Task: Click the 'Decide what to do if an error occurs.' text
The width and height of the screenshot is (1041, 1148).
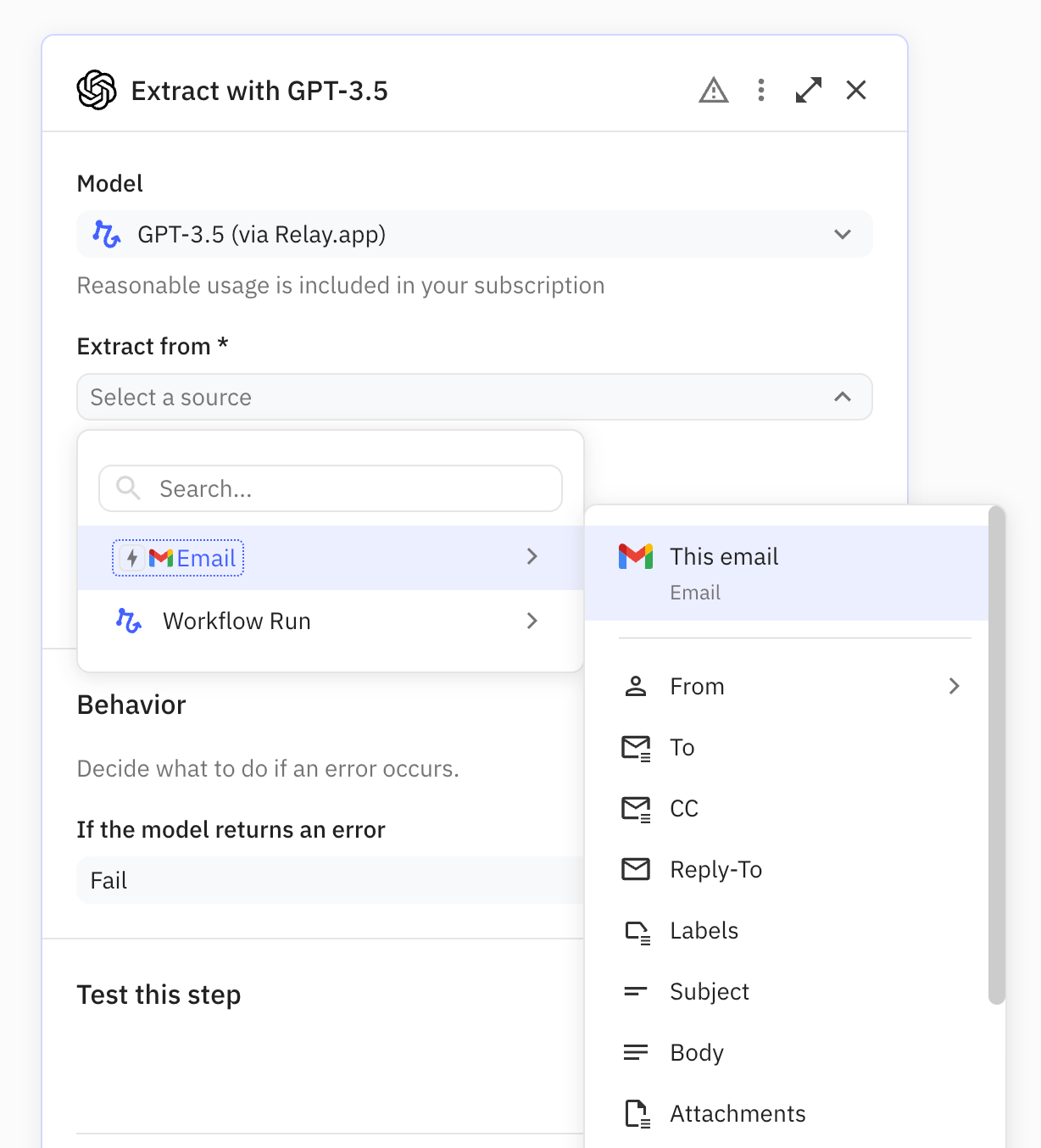Action: (268, 768)
